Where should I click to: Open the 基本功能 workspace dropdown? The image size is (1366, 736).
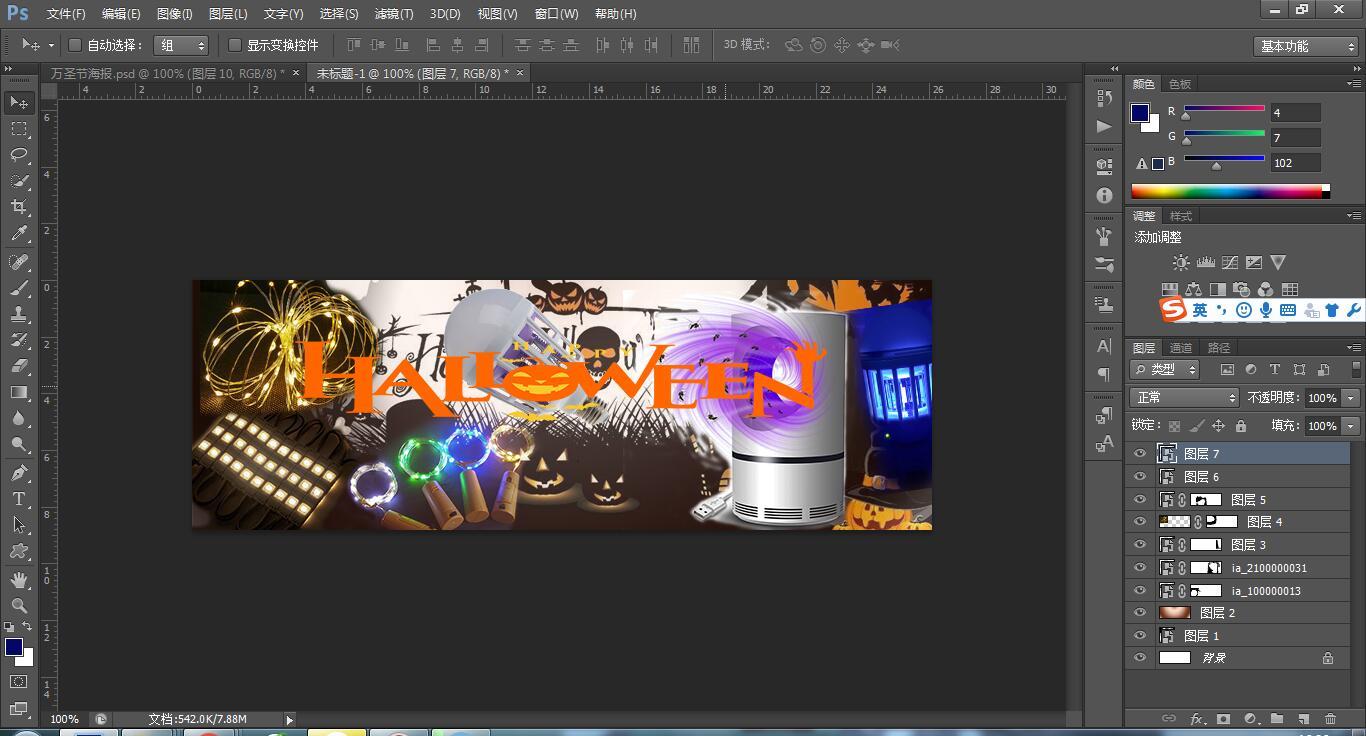(1306, 46)
